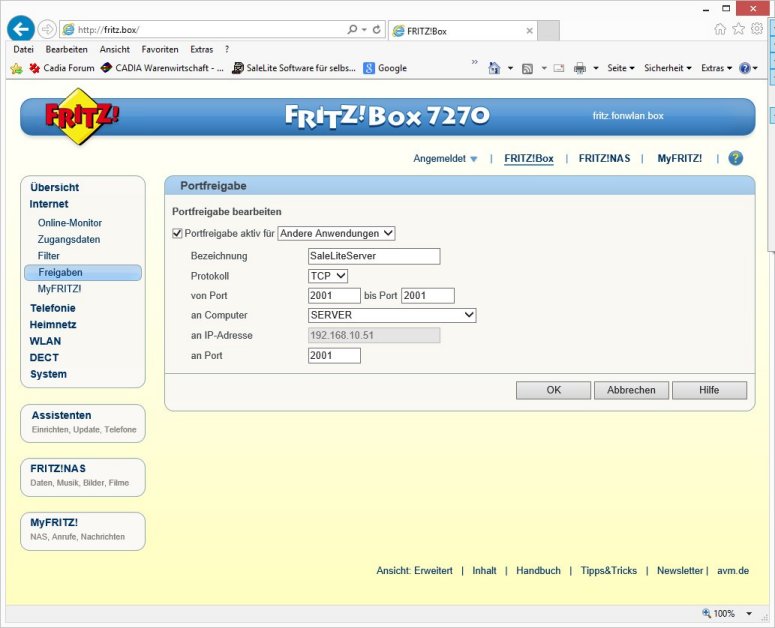Open the favorites star icon
The image size is (775, 628).
(x=738, y=30)
